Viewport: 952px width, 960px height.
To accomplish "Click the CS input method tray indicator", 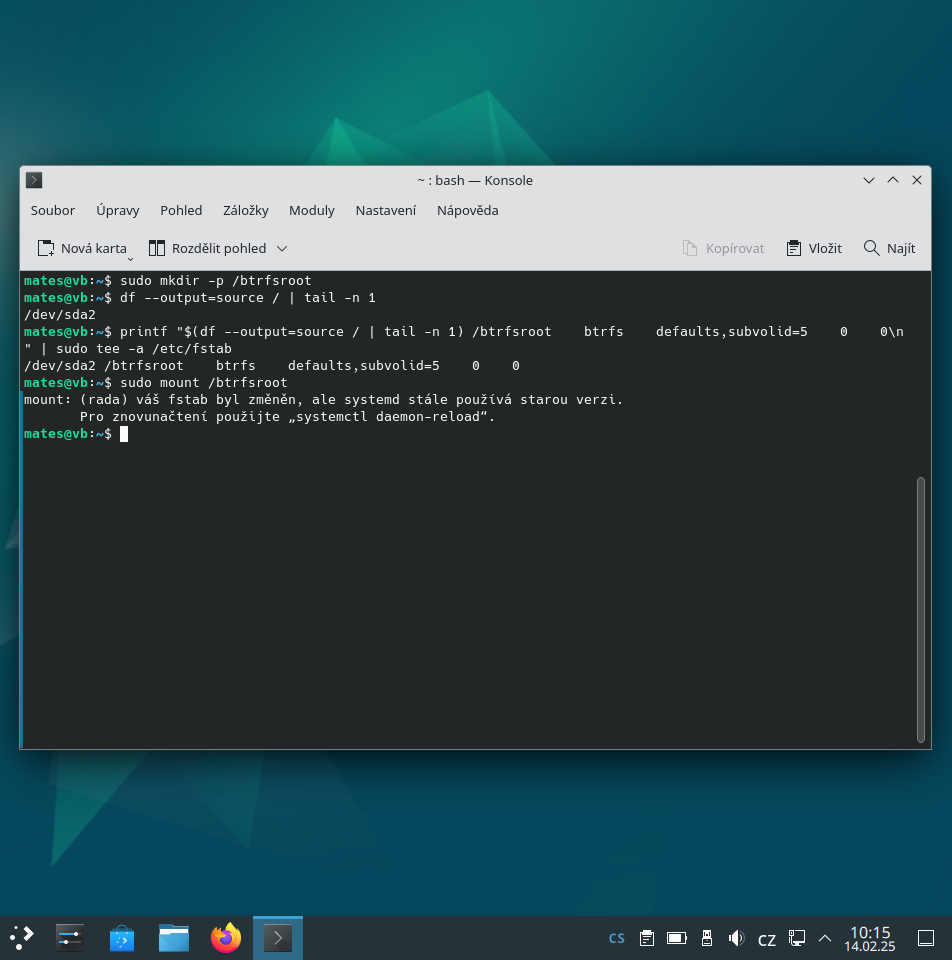I will coord(617,938).
